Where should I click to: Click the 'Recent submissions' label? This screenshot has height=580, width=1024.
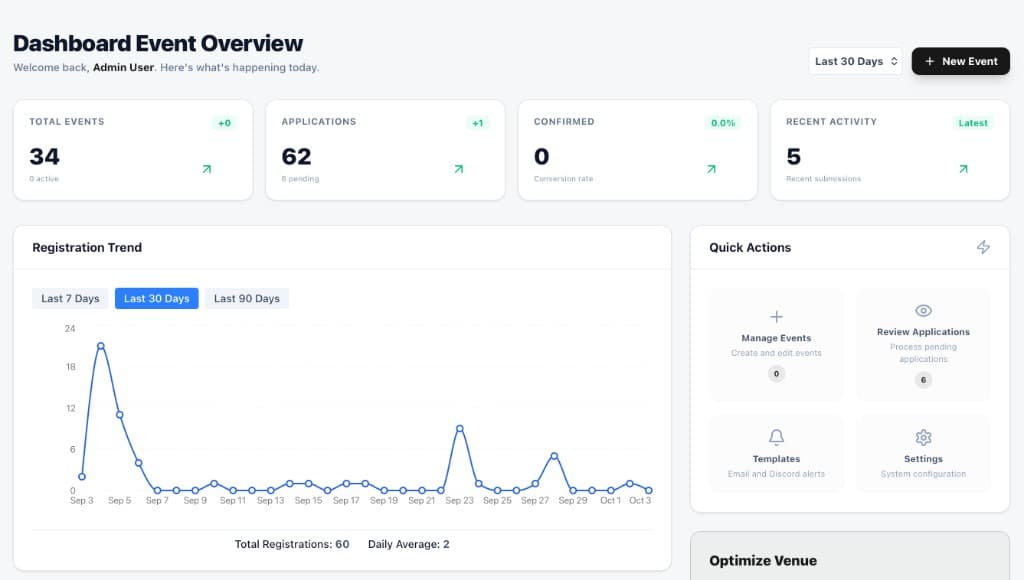824,179
